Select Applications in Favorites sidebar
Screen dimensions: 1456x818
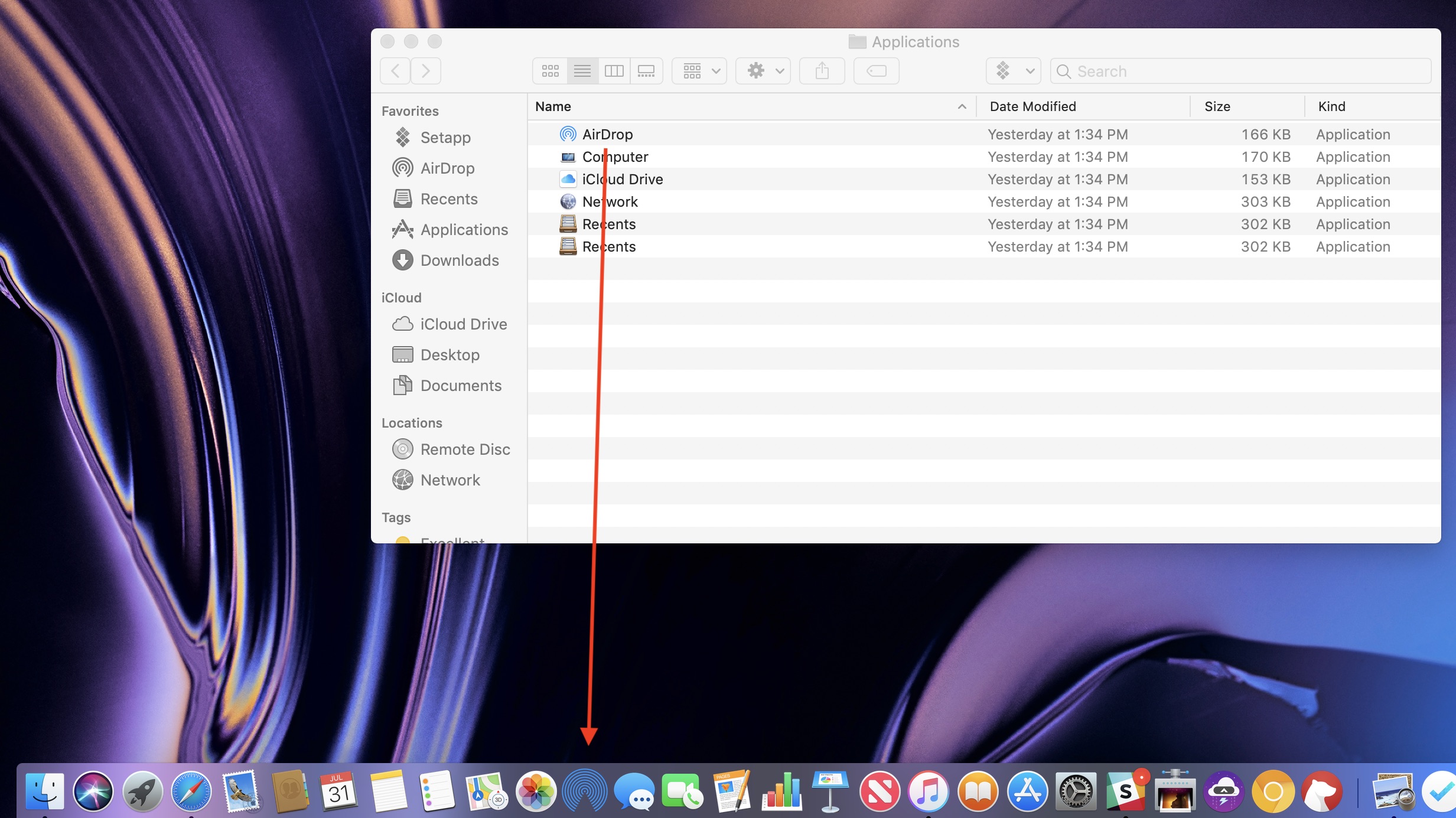pyautogui.click(x=463, y=229)
